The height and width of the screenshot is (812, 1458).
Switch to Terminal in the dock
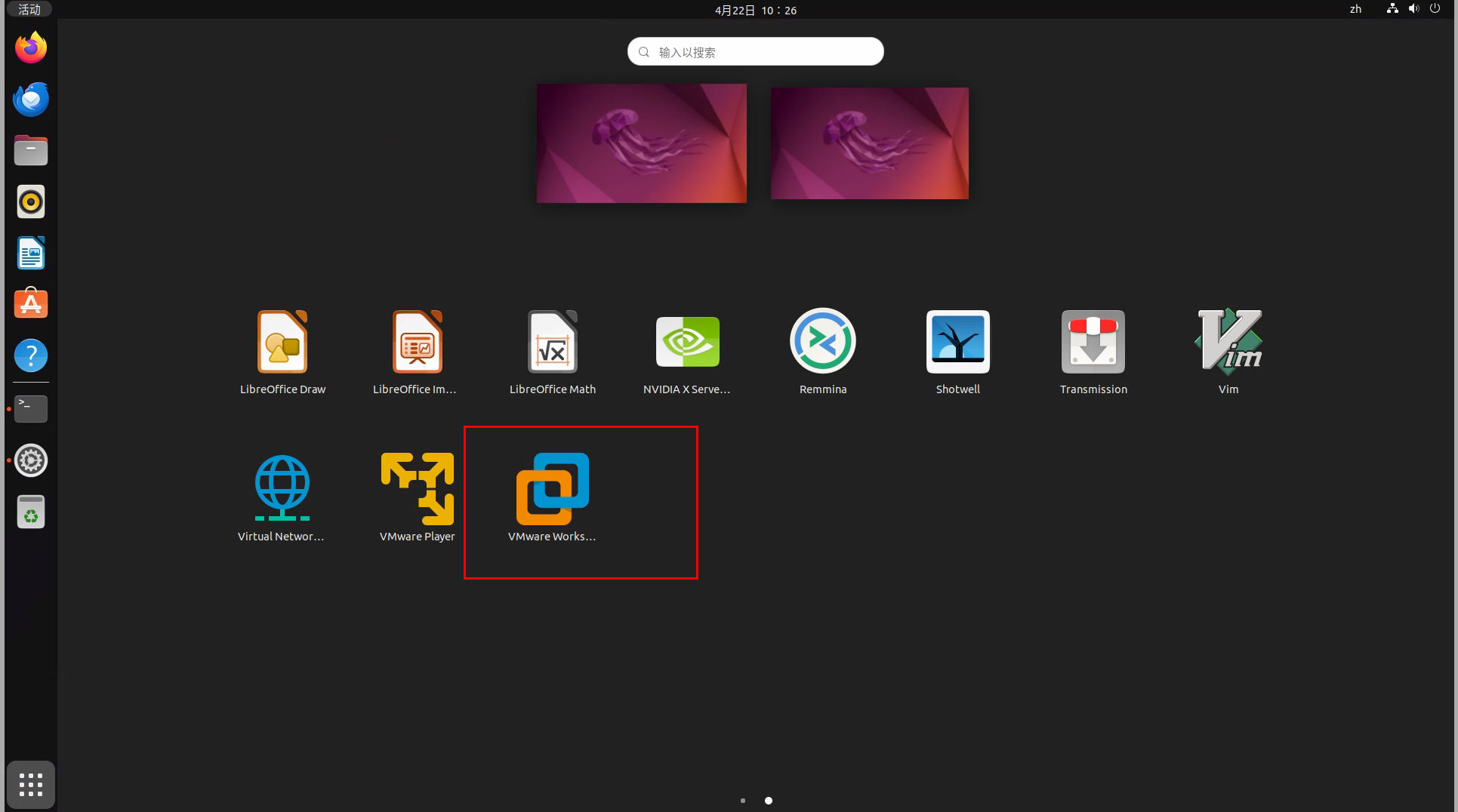pos(31,409)
